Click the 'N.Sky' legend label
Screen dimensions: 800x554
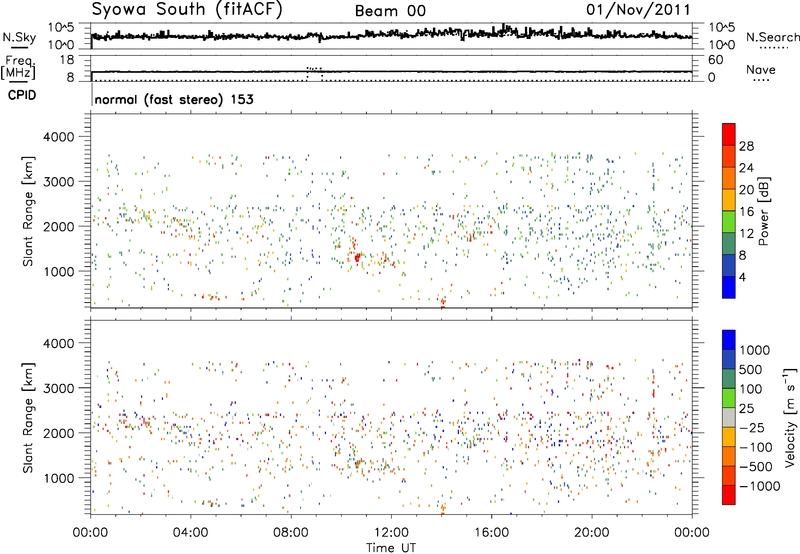click(x=19, y=37)
